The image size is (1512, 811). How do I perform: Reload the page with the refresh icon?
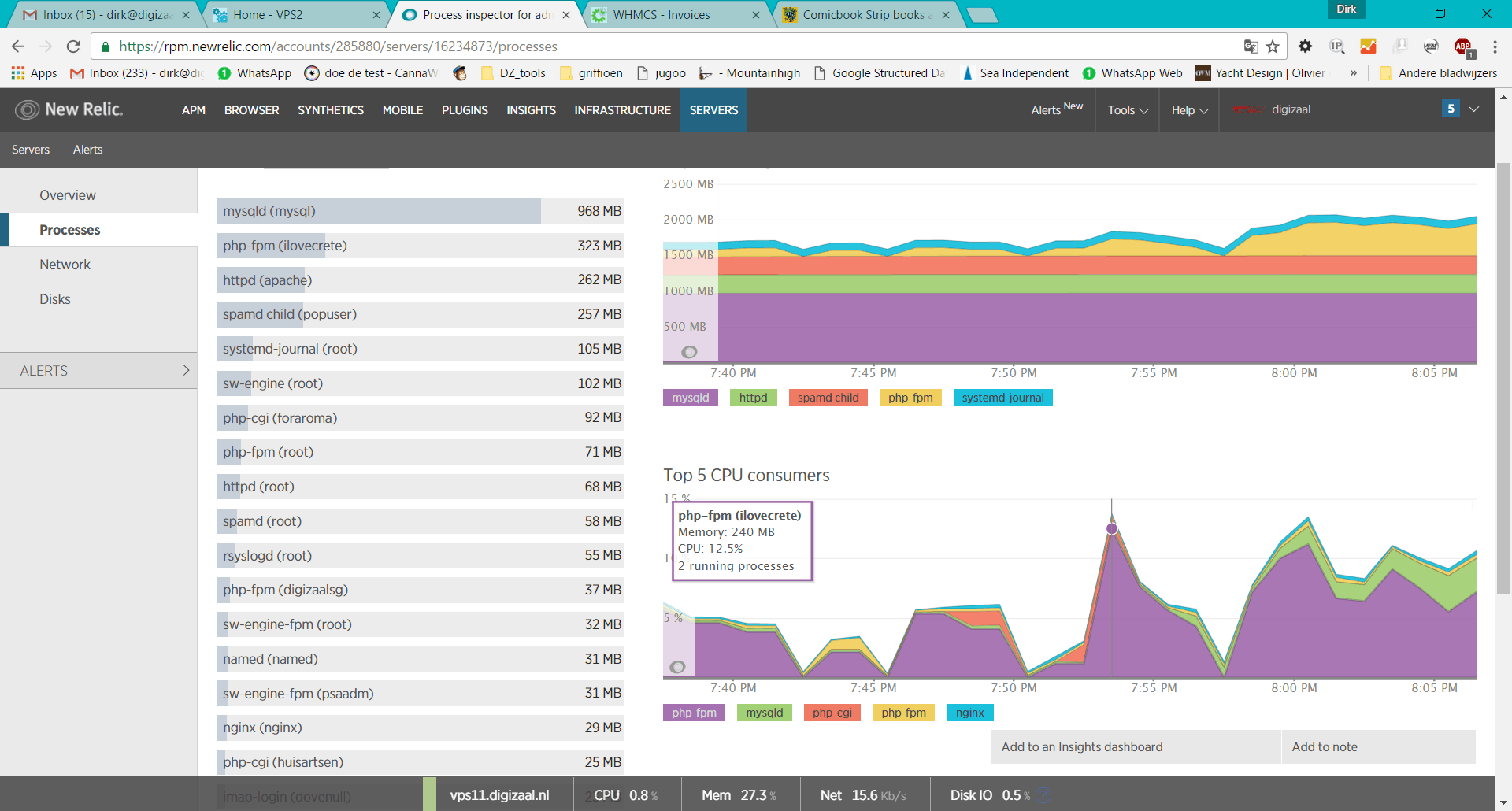(73, 46)
